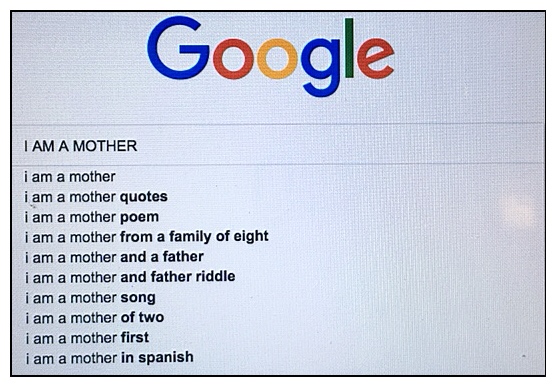Viewport: 556px width, 387px height.
Task: Click empty search box area right of the query
Action: [340, 145]
